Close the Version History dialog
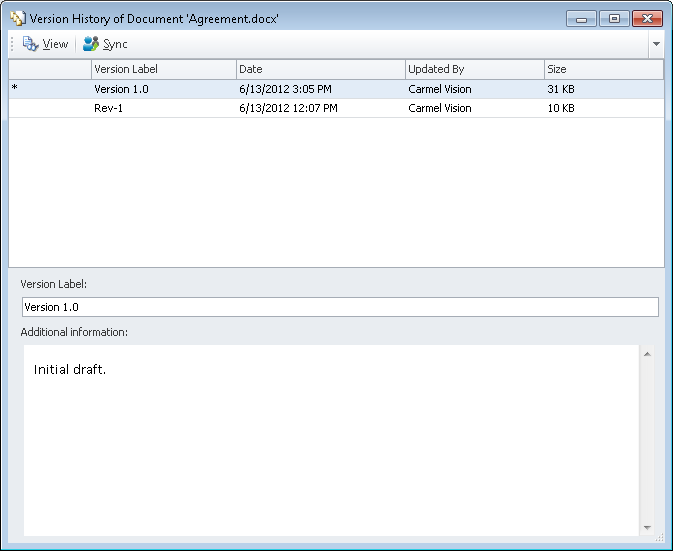 [x=648, y=18]
